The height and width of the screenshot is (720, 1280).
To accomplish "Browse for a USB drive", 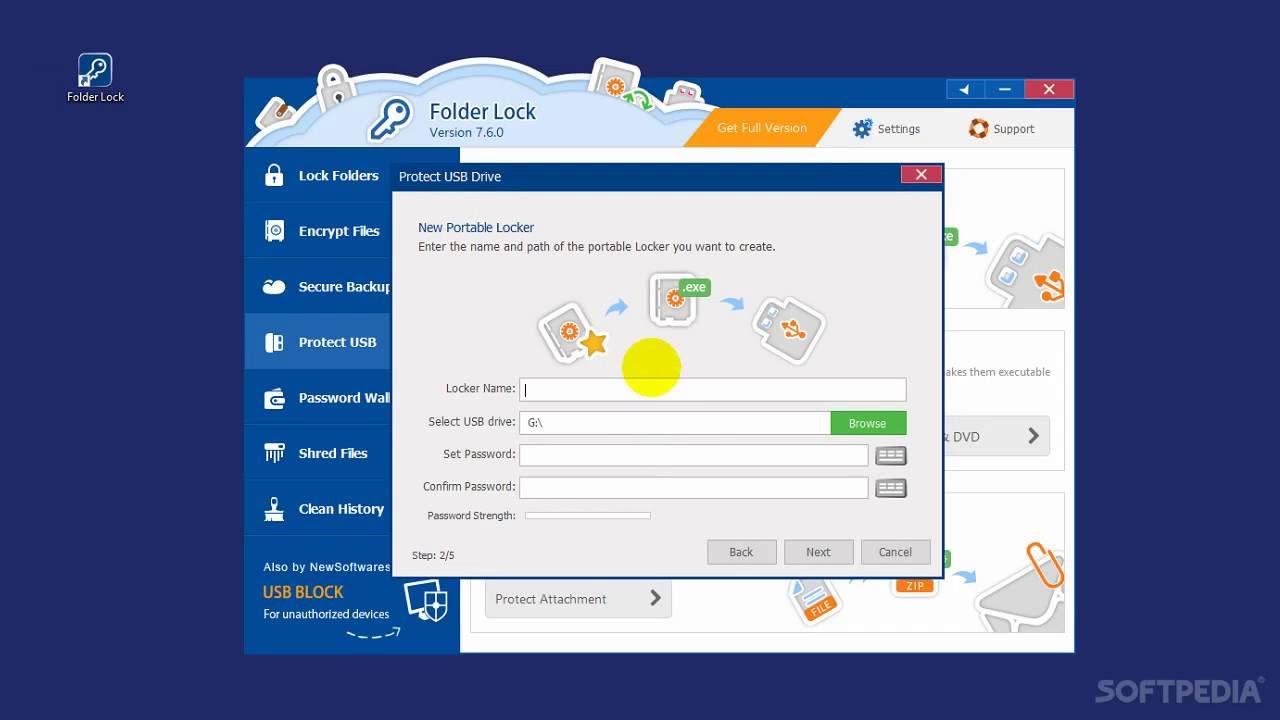I will pyautogui.click(x=868, y=423).
